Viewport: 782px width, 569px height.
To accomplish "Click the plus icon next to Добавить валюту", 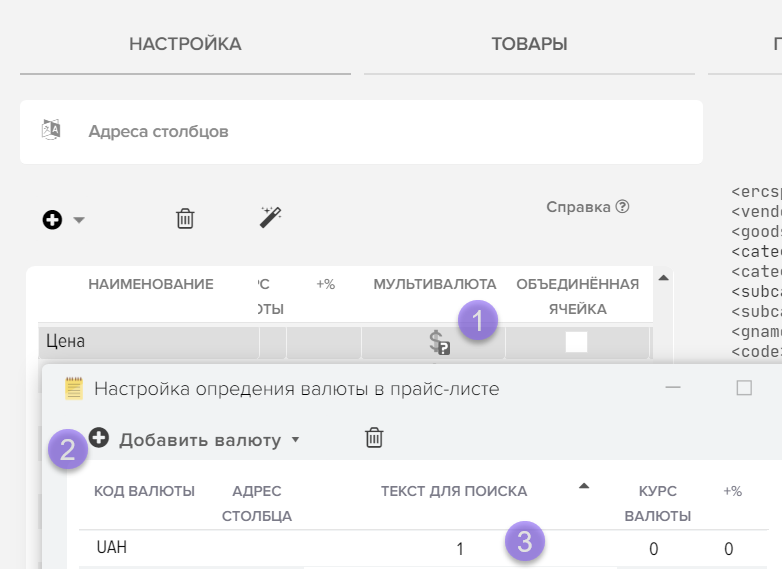I will pos(98,437).
